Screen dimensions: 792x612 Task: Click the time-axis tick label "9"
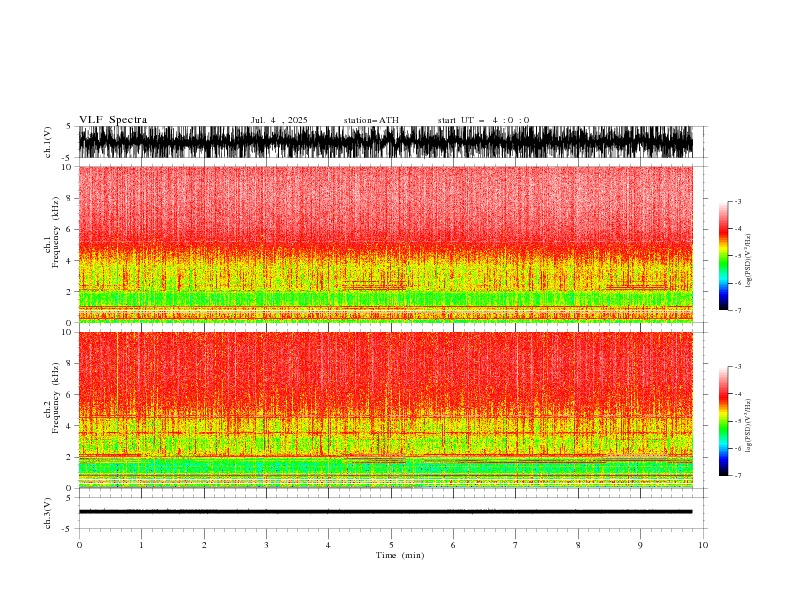click(x=640, y=545)
